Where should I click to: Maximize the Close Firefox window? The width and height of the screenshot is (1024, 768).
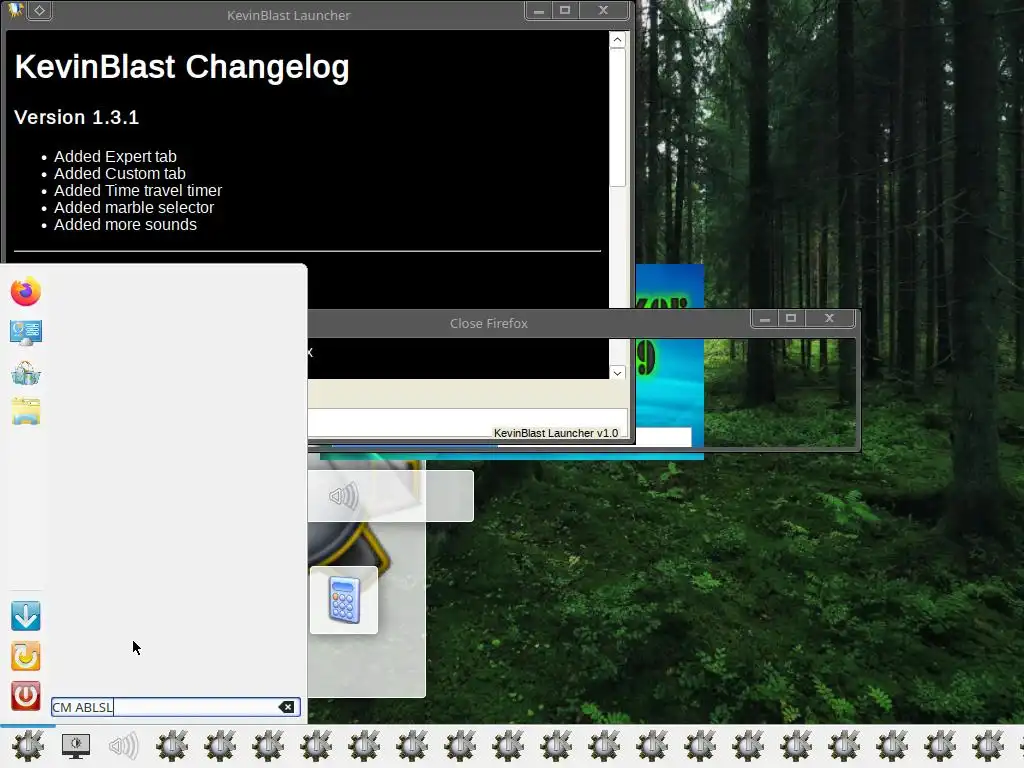point(791,319)
